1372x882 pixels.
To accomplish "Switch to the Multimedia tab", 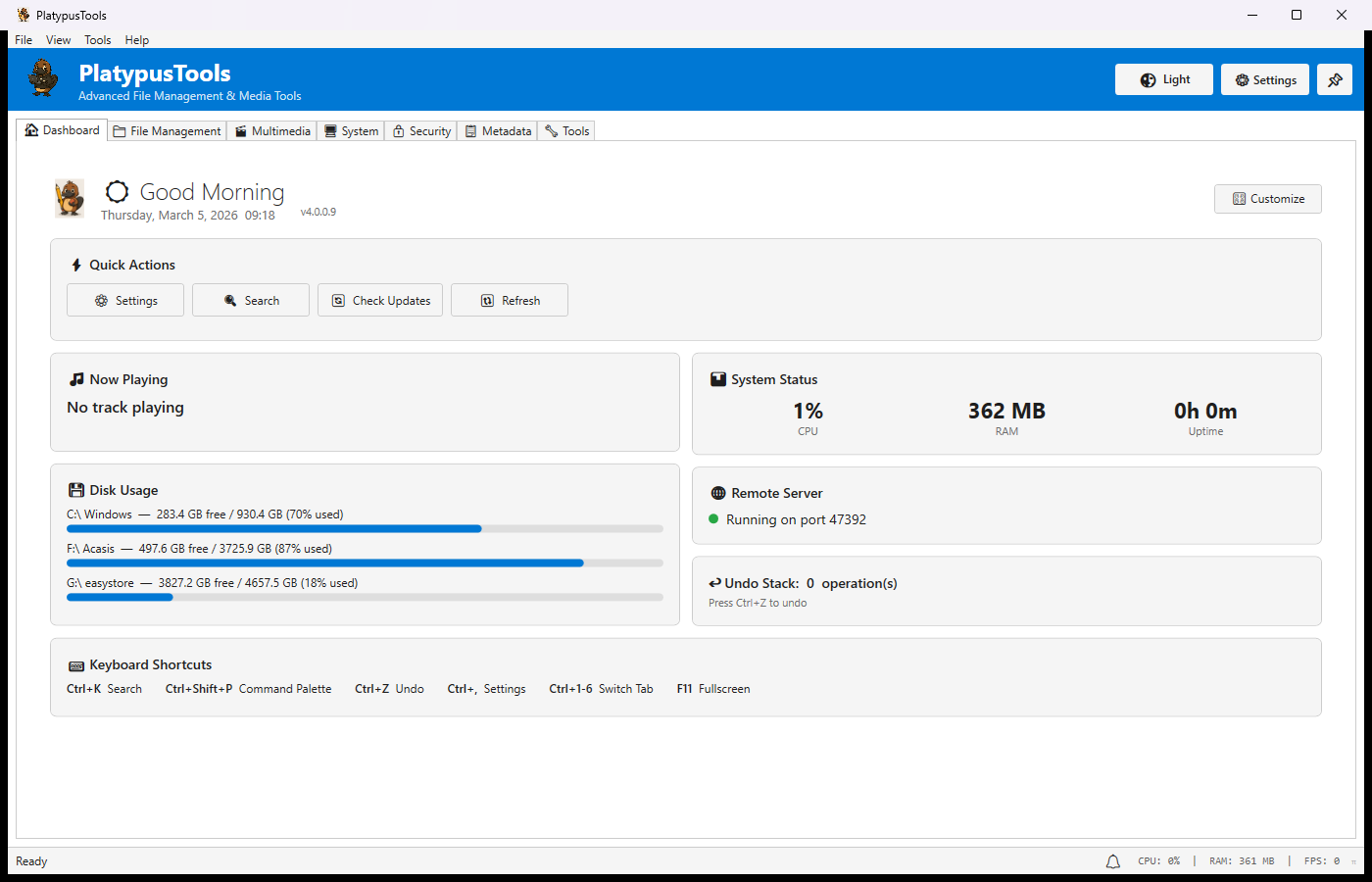I will tap(271, 130).
